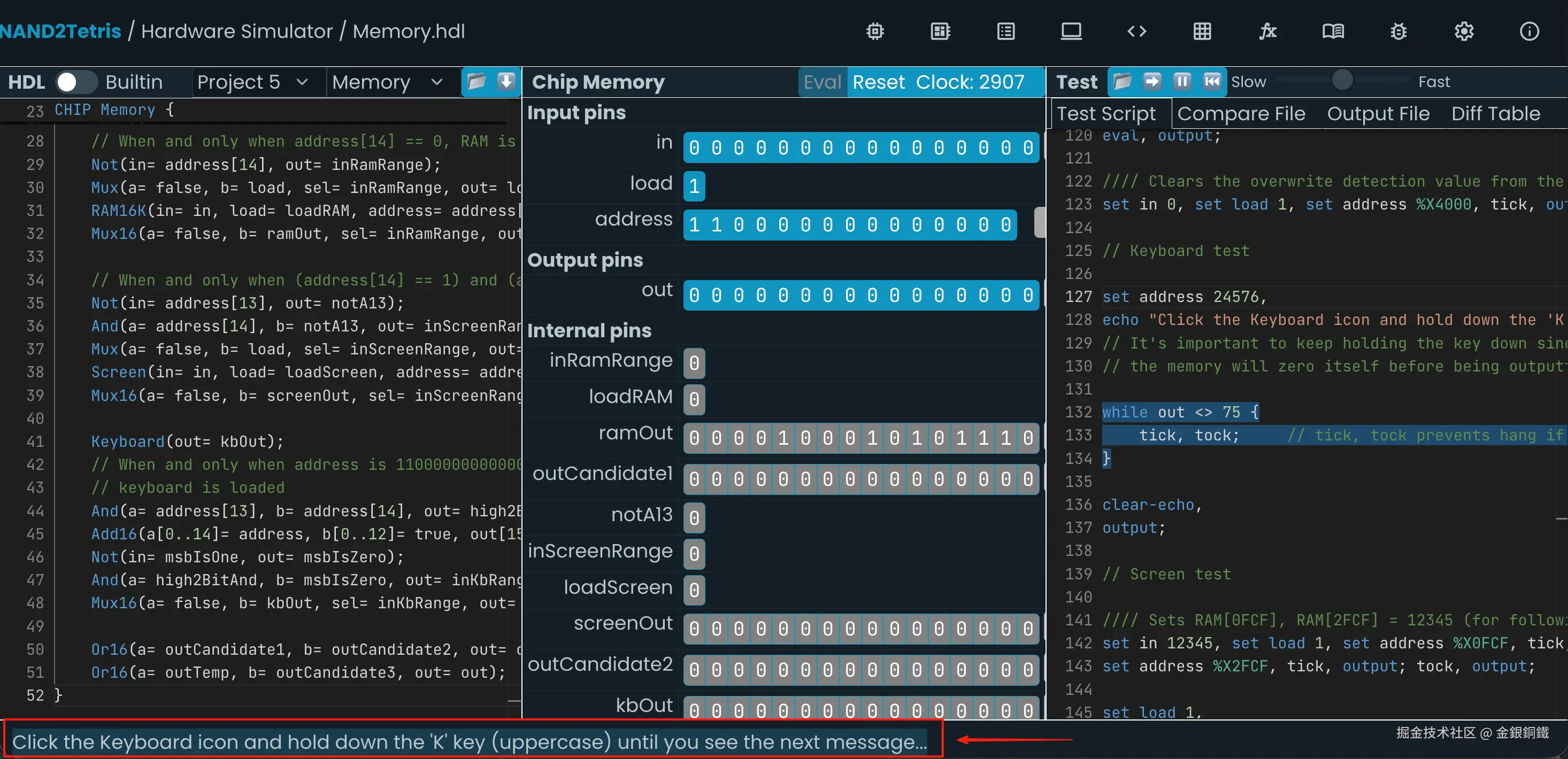Image resolution: width=1568 pixels, height=759 pixels.
Task: Click the CPU emulator icon
Action: click(941, 31)
